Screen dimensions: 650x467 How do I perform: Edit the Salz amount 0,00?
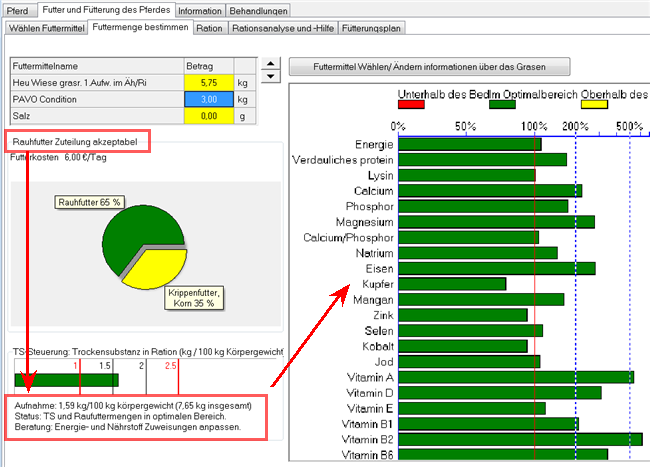click(x=209, y=116)
